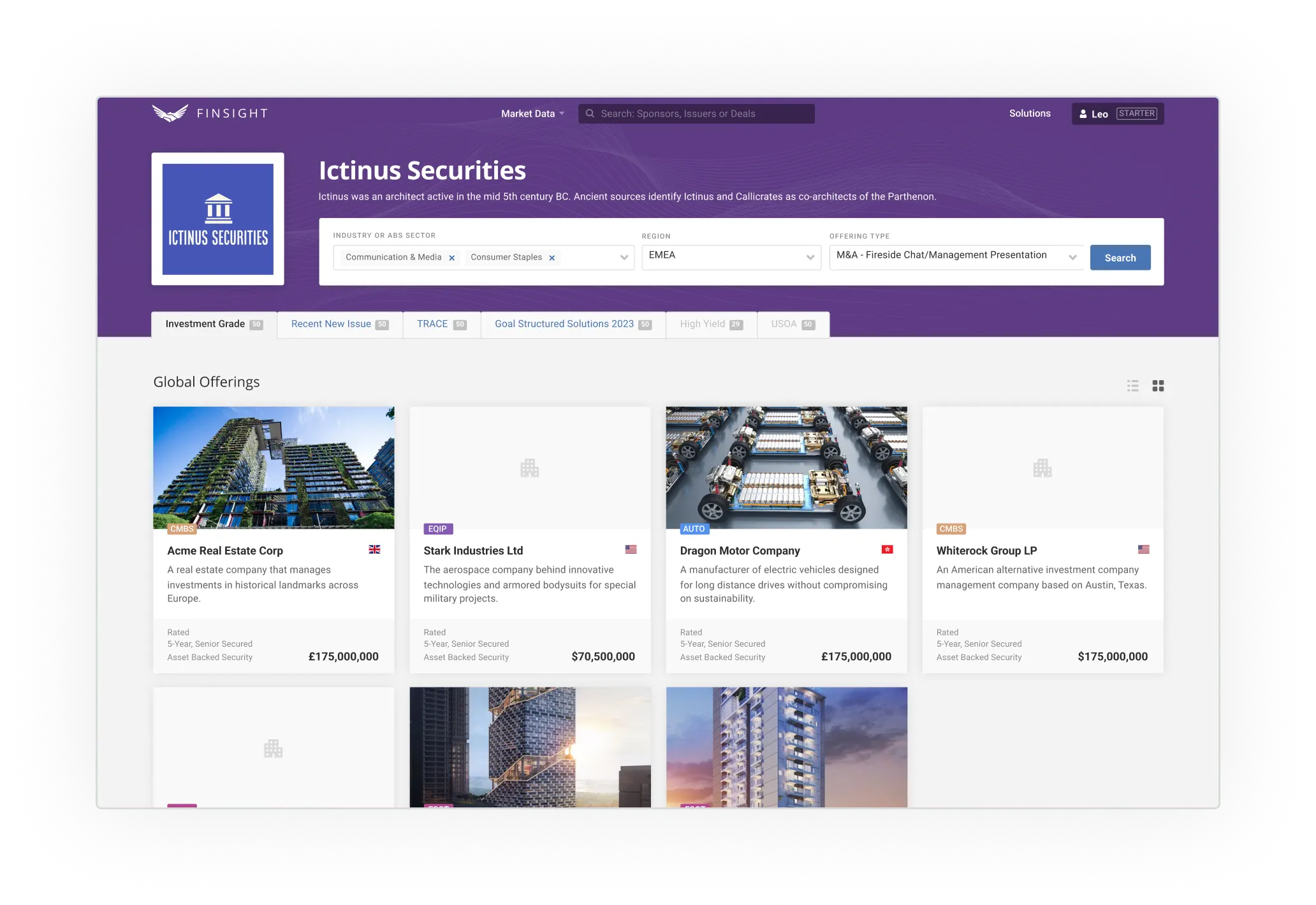Click the EQIP tag on Stark Industries

[x=437, y=529]
